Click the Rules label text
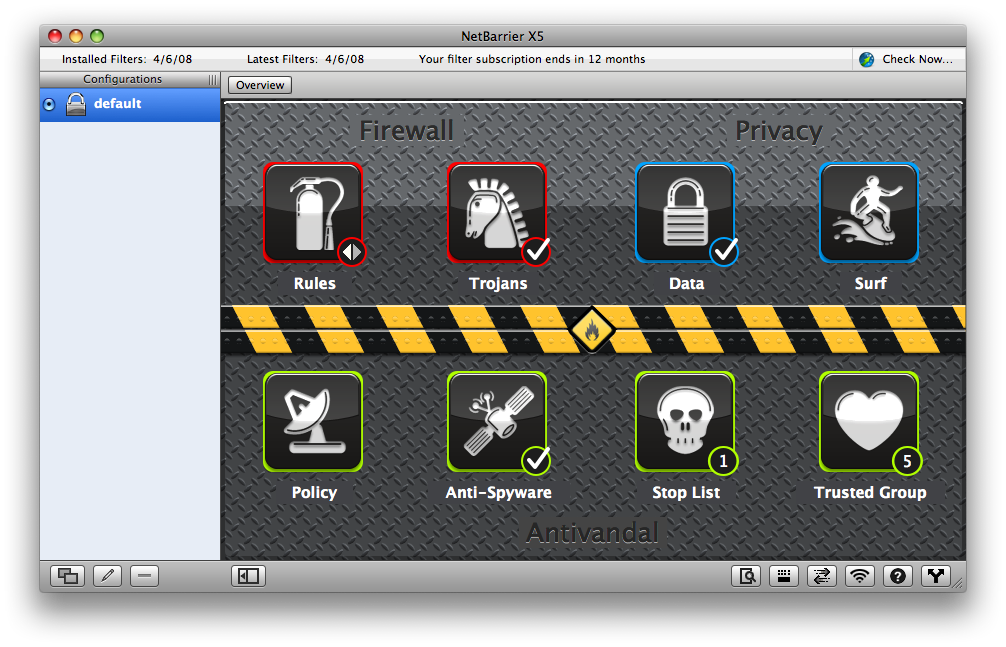This screenshot has width=1006, height=647. (314, 283)
